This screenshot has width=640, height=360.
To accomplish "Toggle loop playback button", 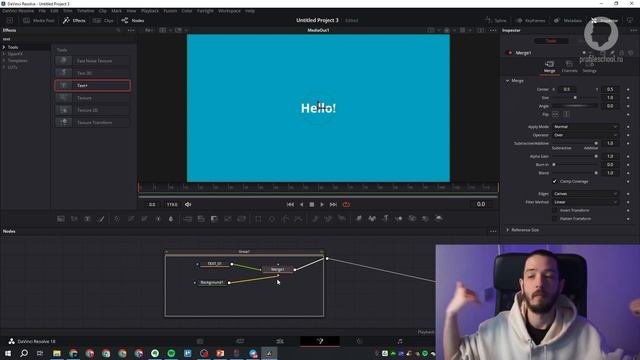I will pos(346,204).
